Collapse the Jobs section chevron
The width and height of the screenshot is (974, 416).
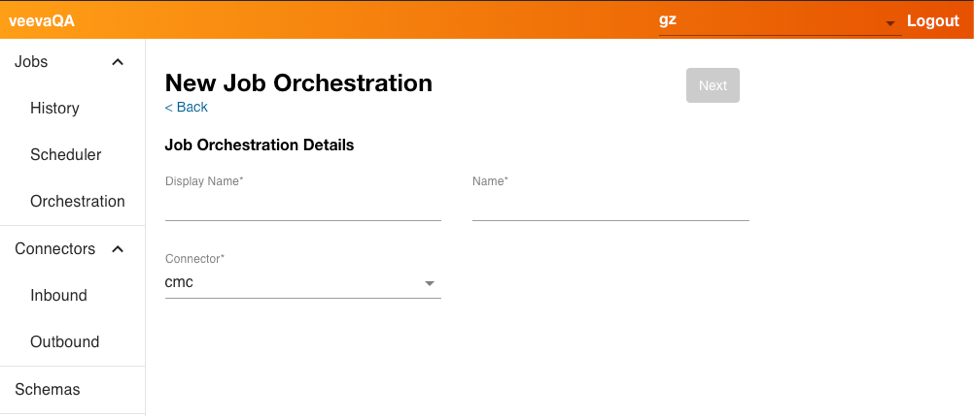118,62
